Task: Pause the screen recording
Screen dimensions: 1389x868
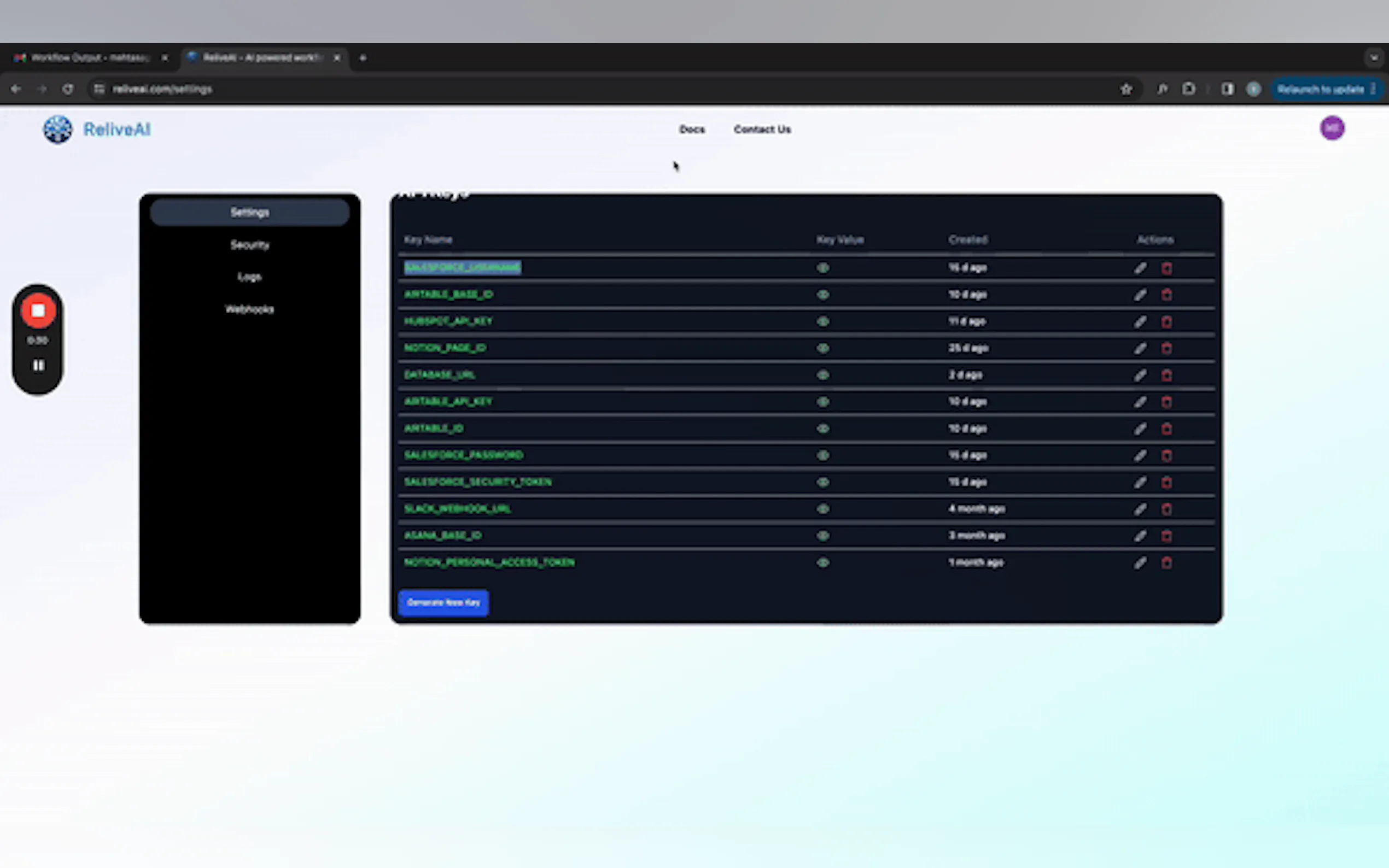Action: (38, 366)
